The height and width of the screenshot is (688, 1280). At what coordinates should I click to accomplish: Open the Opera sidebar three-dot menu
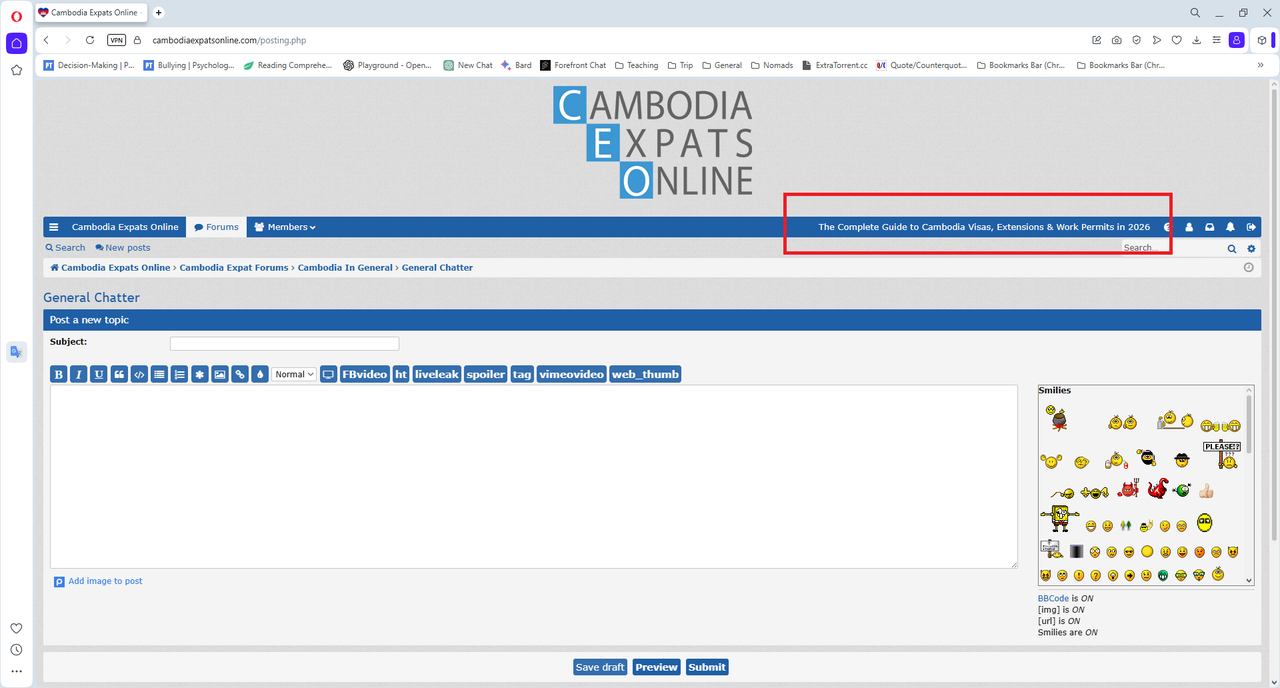coord(16,671)
